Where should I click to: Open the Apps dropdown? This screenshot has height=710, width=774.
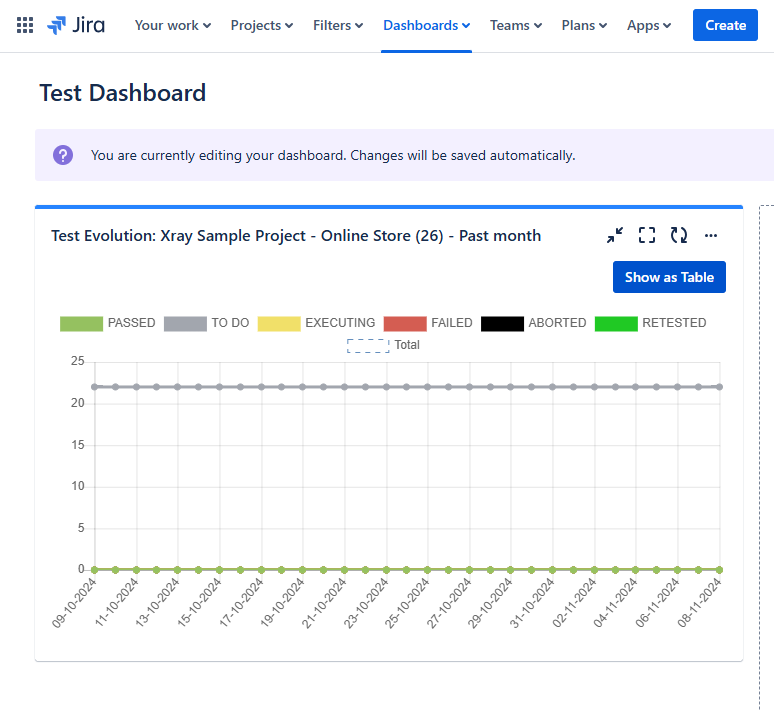pos(649,25)
